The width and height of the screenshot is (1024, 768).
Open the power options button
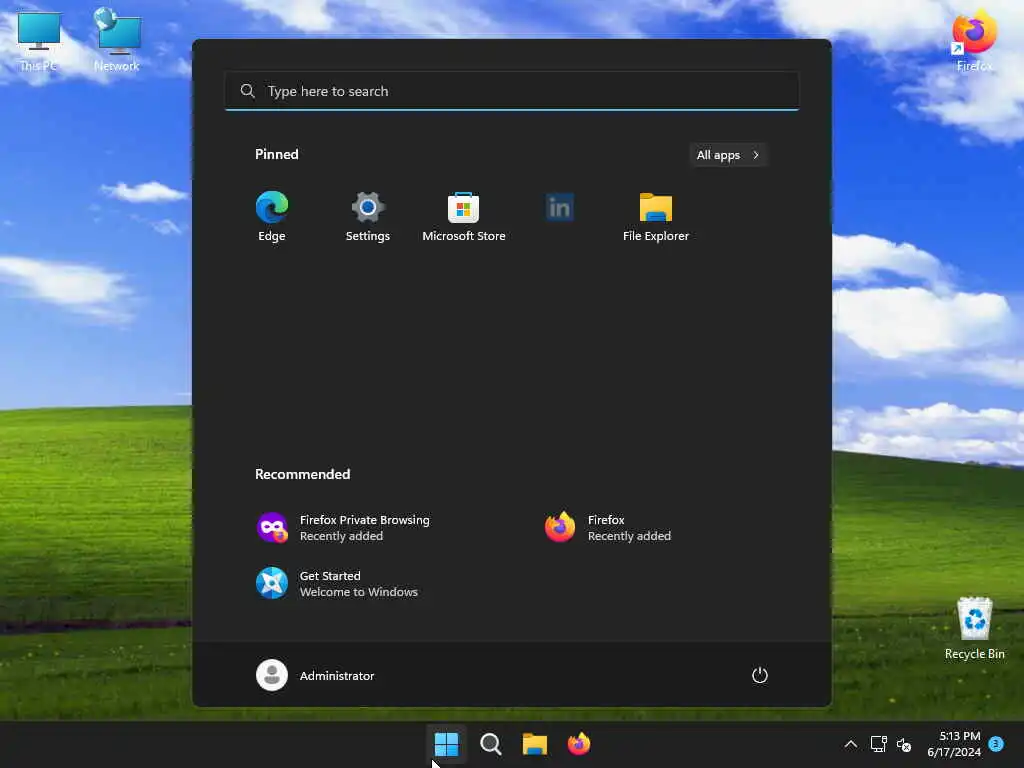coord(760,675)
